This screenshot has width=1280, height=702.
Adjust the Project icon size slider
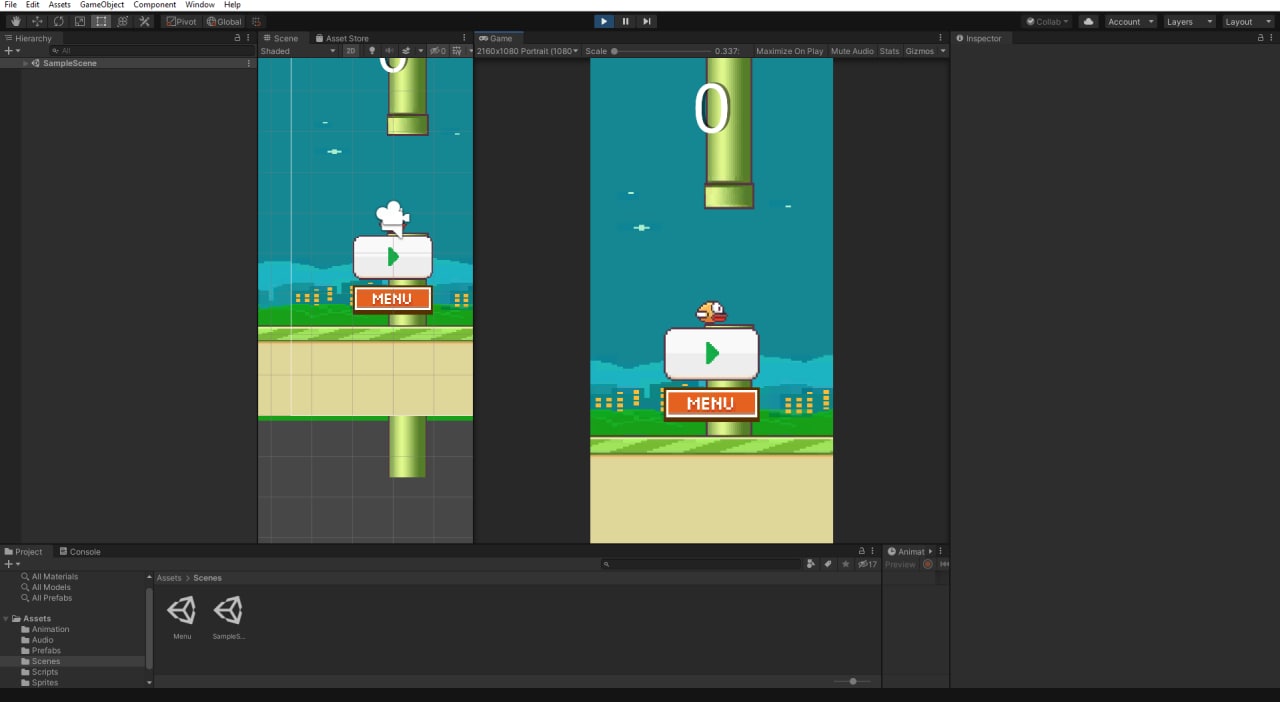tap(853, 681)
